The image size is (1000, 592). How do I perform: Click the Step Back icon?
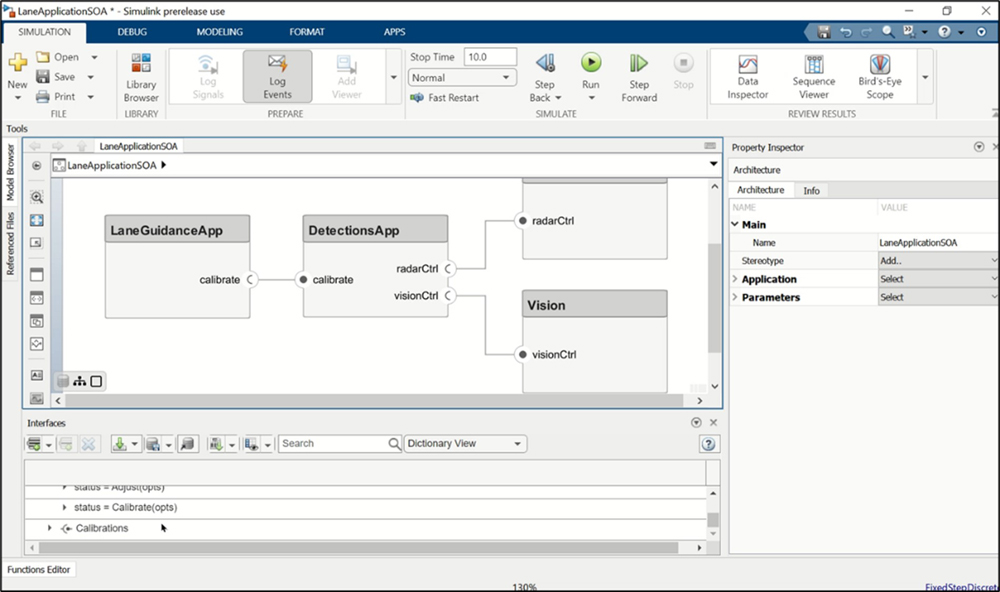click(545, 63)
